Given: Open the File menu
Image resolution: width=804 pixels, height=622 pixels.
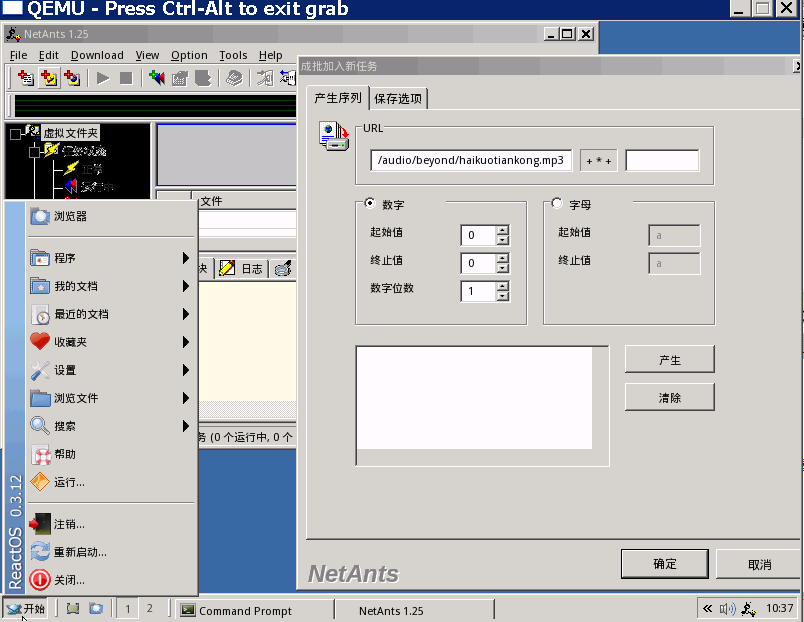Looking at the screenshot, I should 18,55.
